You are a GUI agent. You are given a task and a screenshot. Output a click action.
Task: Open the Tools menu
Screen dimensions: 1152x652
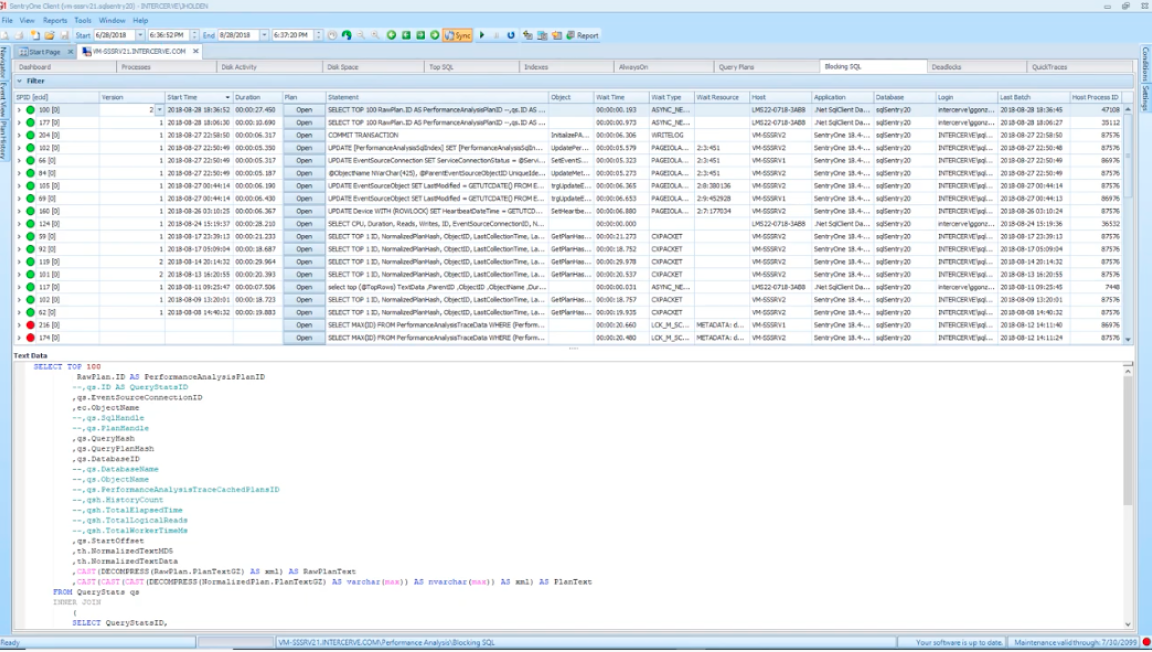tap(82, 20)
